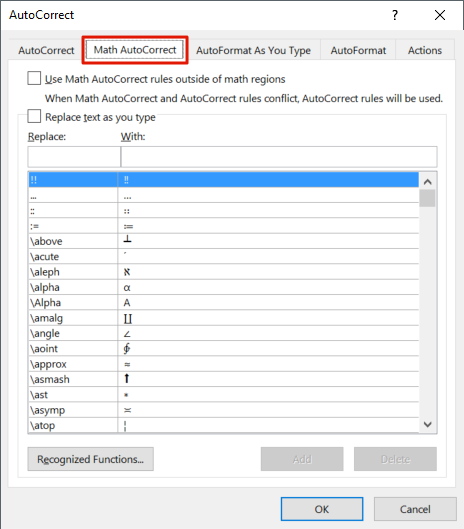The height and width of the screenshot is (529, 464).
Task: Click the contour integral symbol for \aoint
Action: 127,349
